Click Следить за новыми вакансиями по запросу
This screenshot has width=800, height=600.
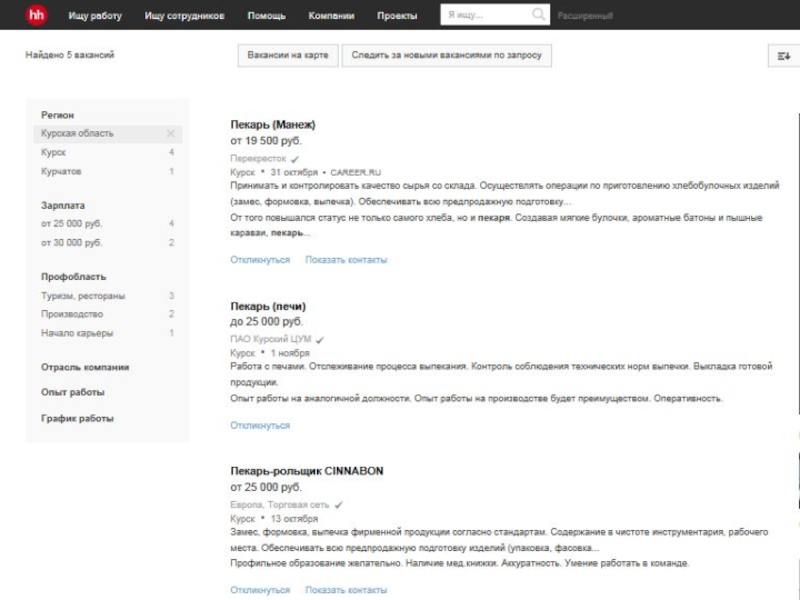point(446,56)
